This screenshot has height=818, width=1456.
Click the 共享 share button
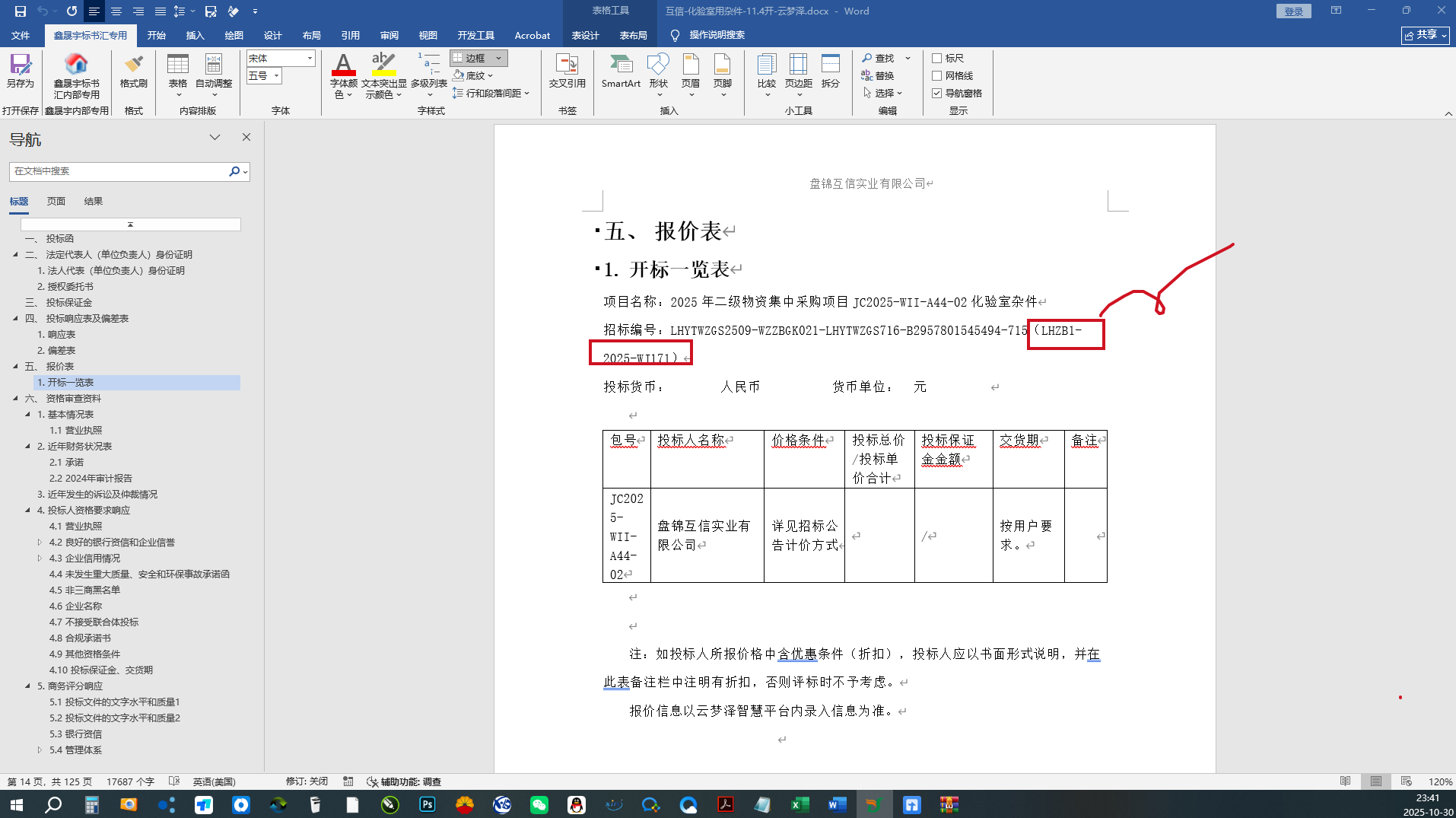click(1425, 35)
